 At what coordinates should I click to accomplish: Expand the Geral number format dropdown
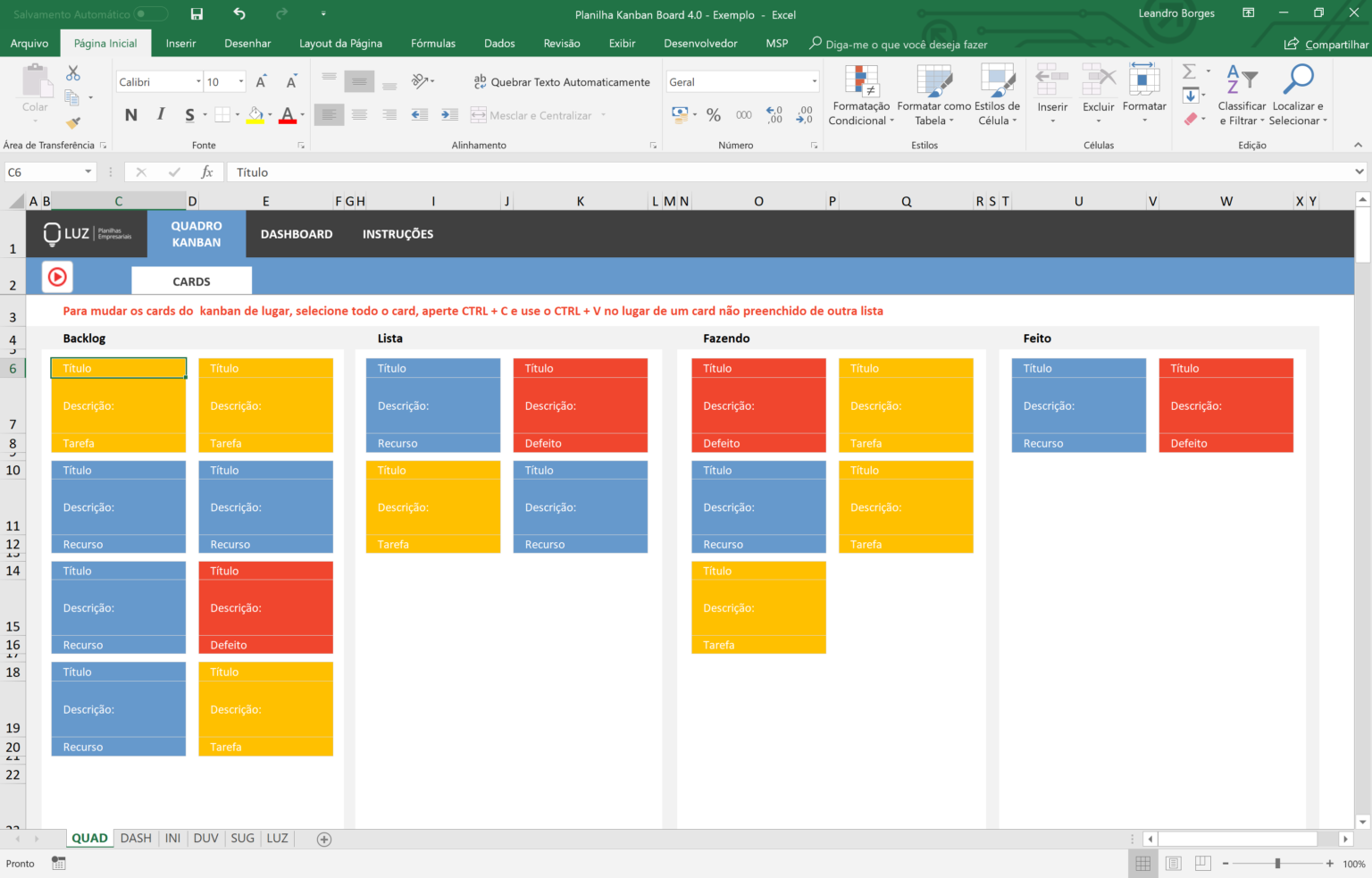point(814,81)
